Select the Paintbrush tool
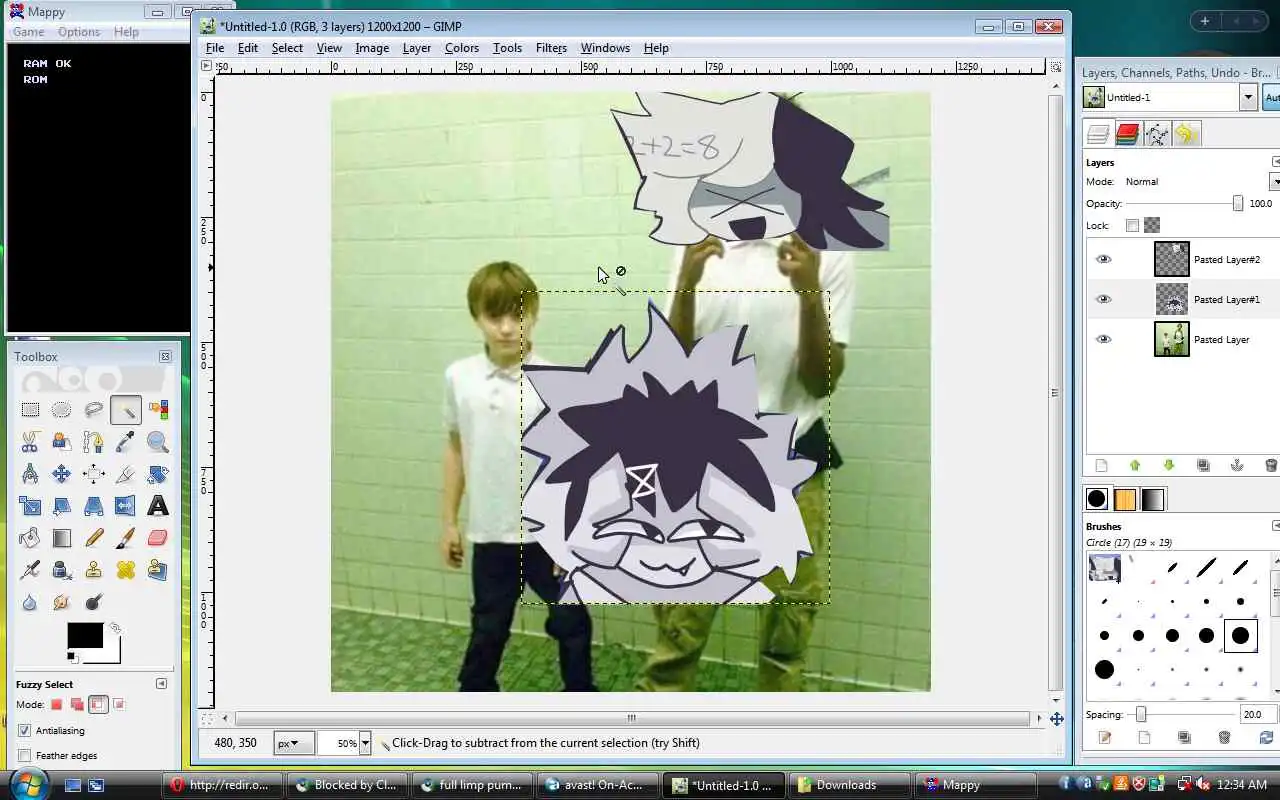The image size is (1280, 800). (x=126, y=538)
